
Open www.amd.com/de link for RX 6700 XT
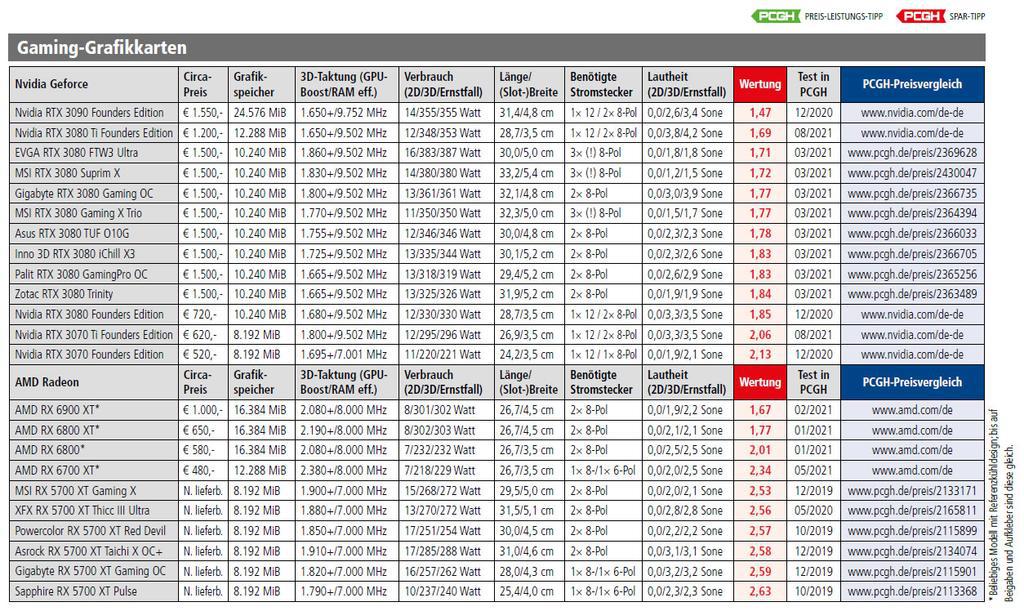(x=912, y=471)
